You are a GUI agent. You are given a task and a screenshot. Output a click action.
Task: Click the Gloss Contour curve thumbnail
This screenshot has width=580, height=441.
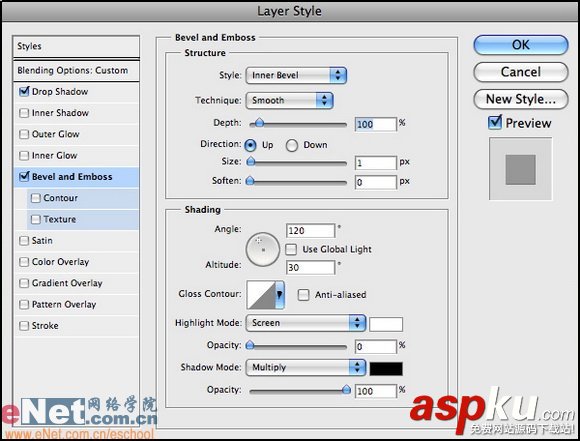click(261, 294)
